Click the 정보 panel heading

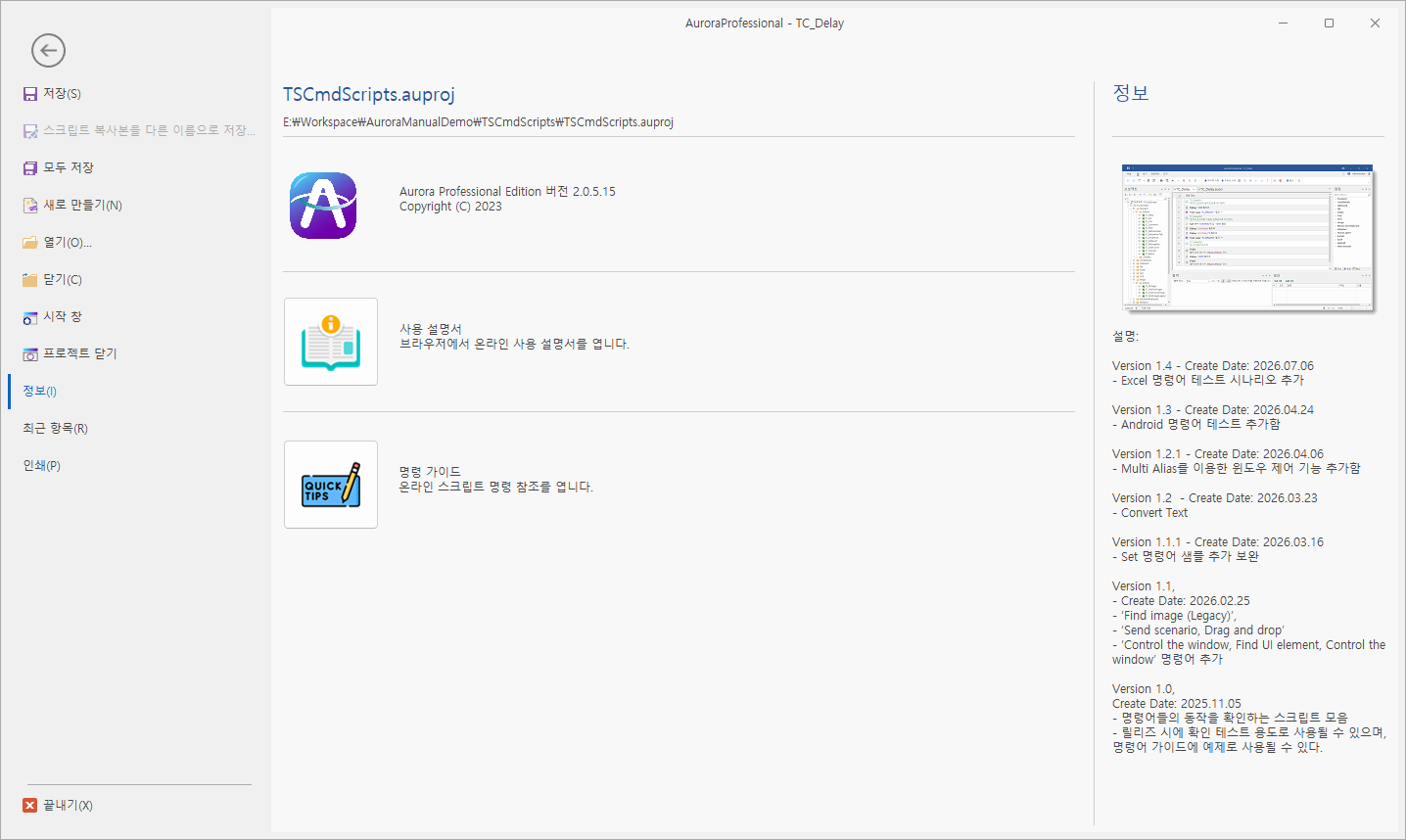pos(1131,93)
